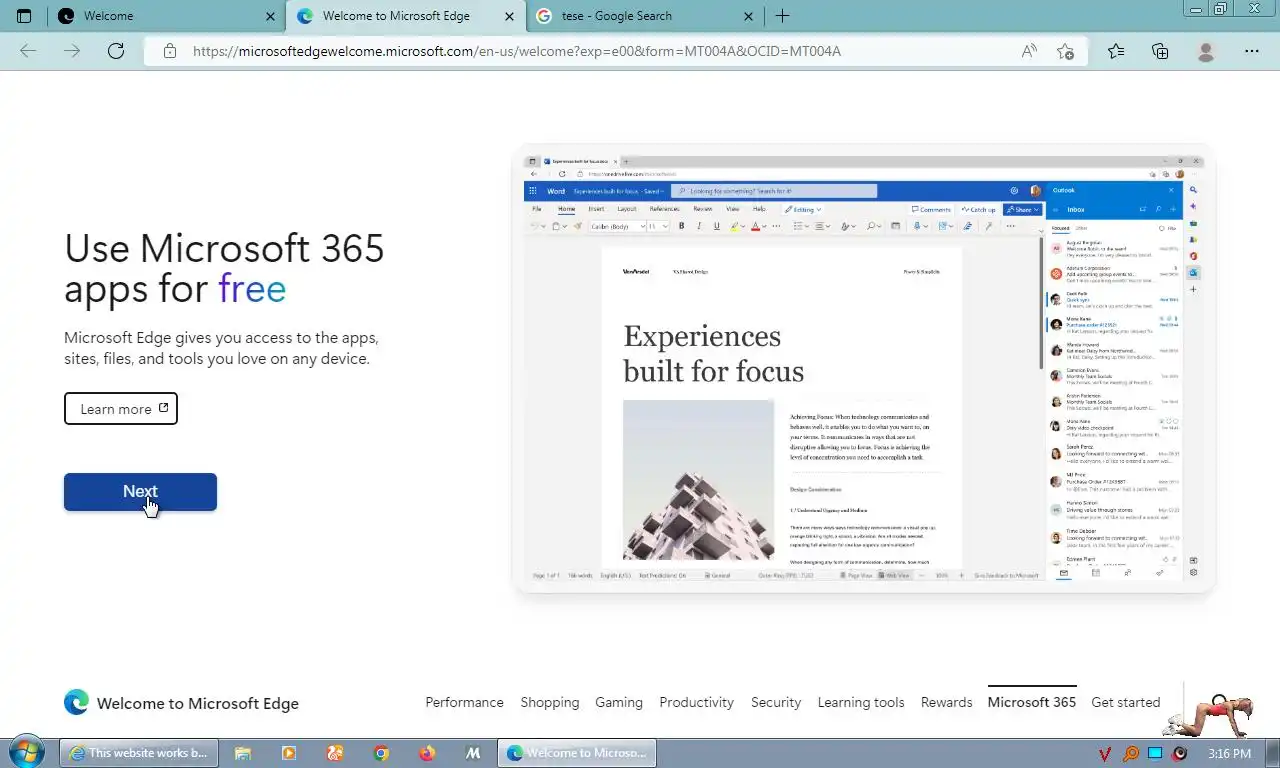1280x768 pixels.
Task: Open the 'Rewards' section
Action: (947, 702)
